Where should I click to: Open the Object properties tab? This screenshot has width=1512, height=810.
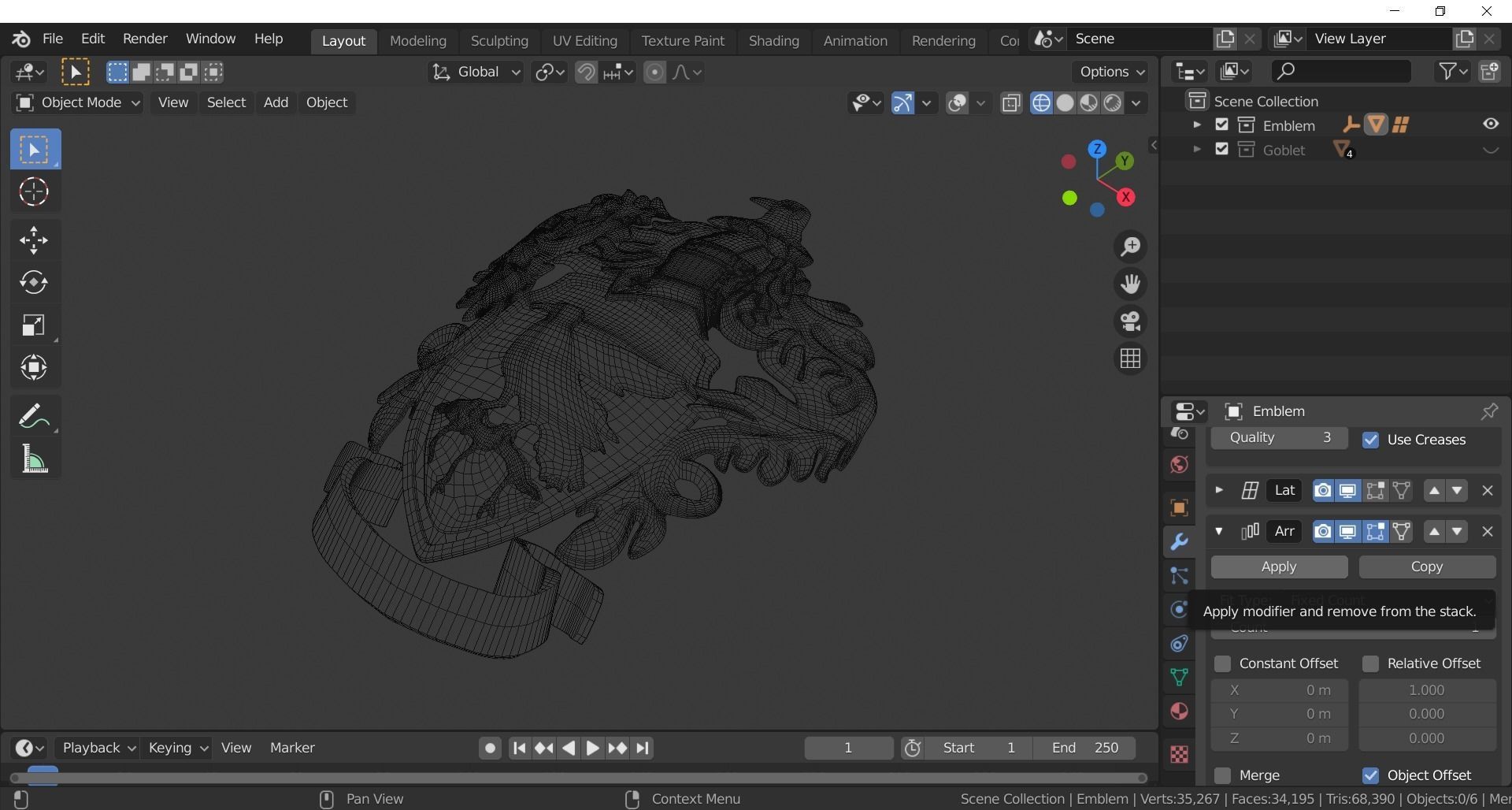[1179, 507]
